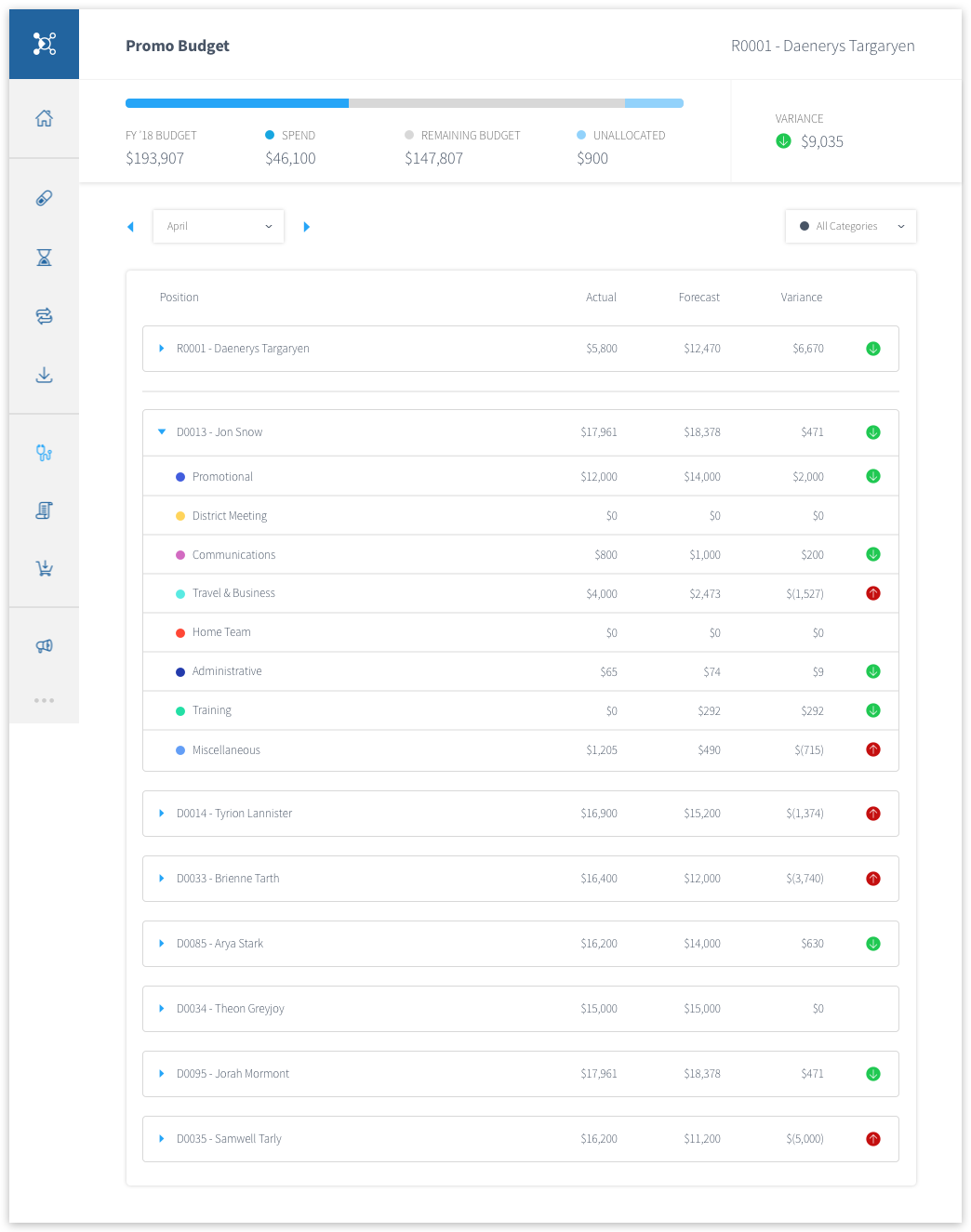The width and height of the screenshot is (971, 1232).
Task: Select the Miscellaneous category label
Action: [226, 750]
